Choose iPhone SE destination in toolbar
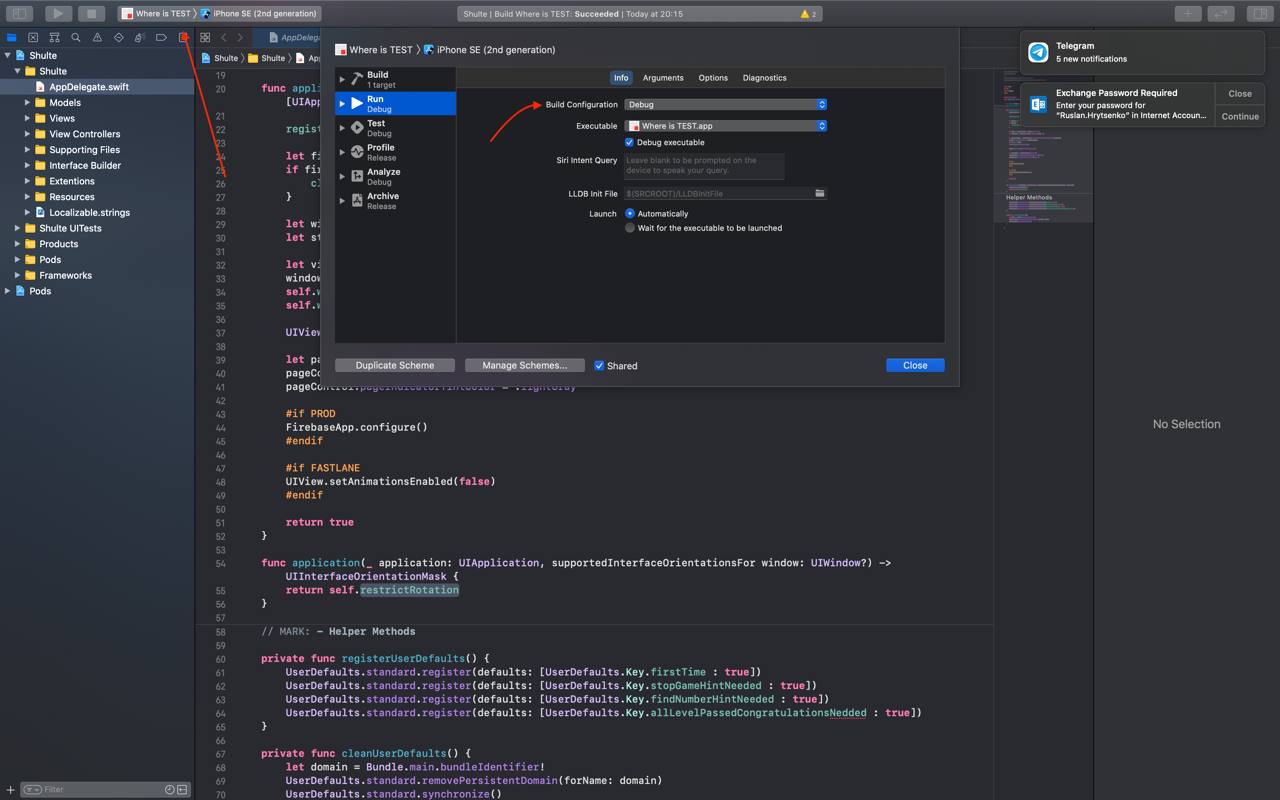Viewport: 1280px width, 800px height. tap(258, 14)
